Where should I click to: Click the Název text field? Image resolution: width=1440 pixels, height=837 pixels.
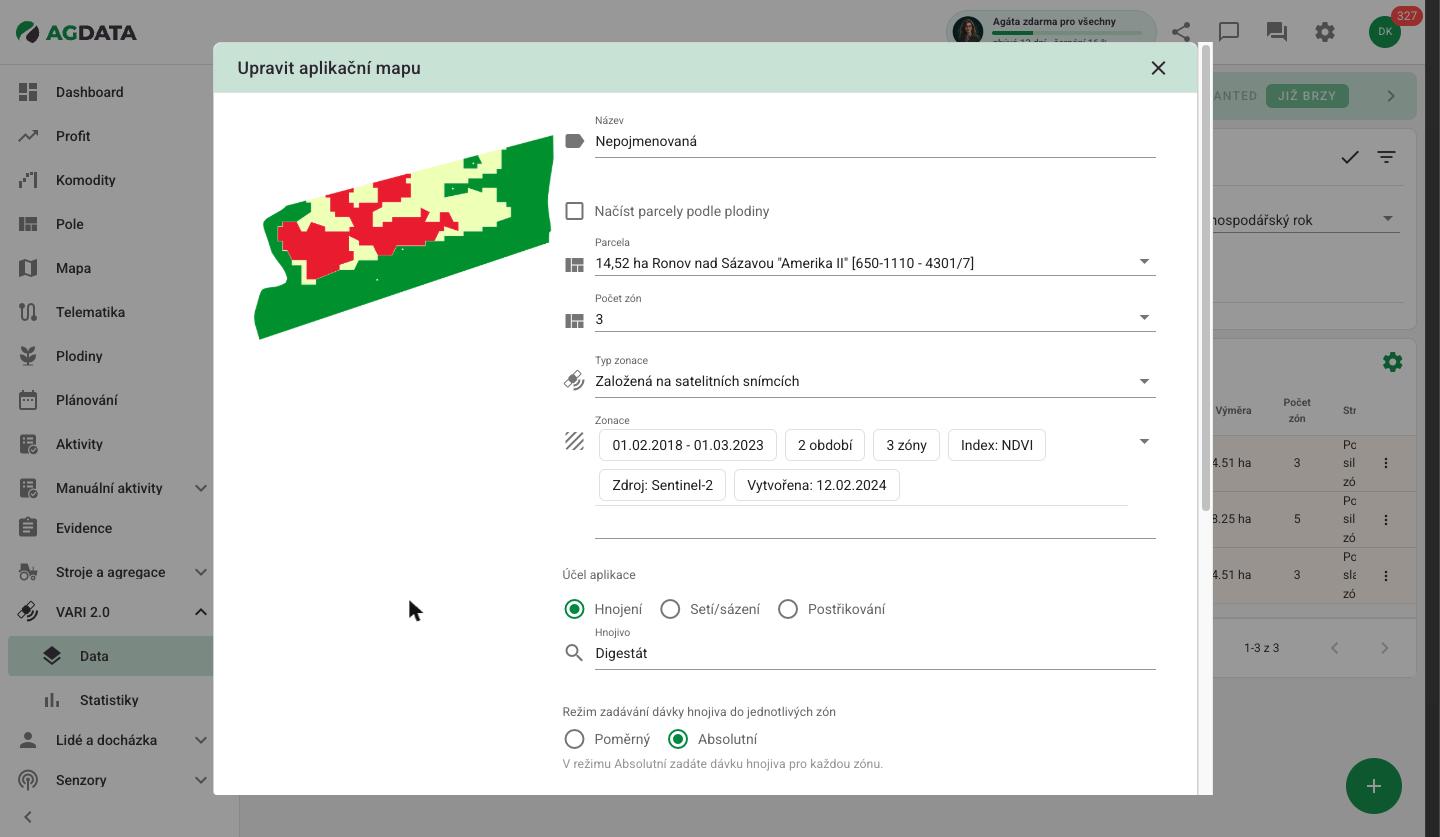point(875,141)
